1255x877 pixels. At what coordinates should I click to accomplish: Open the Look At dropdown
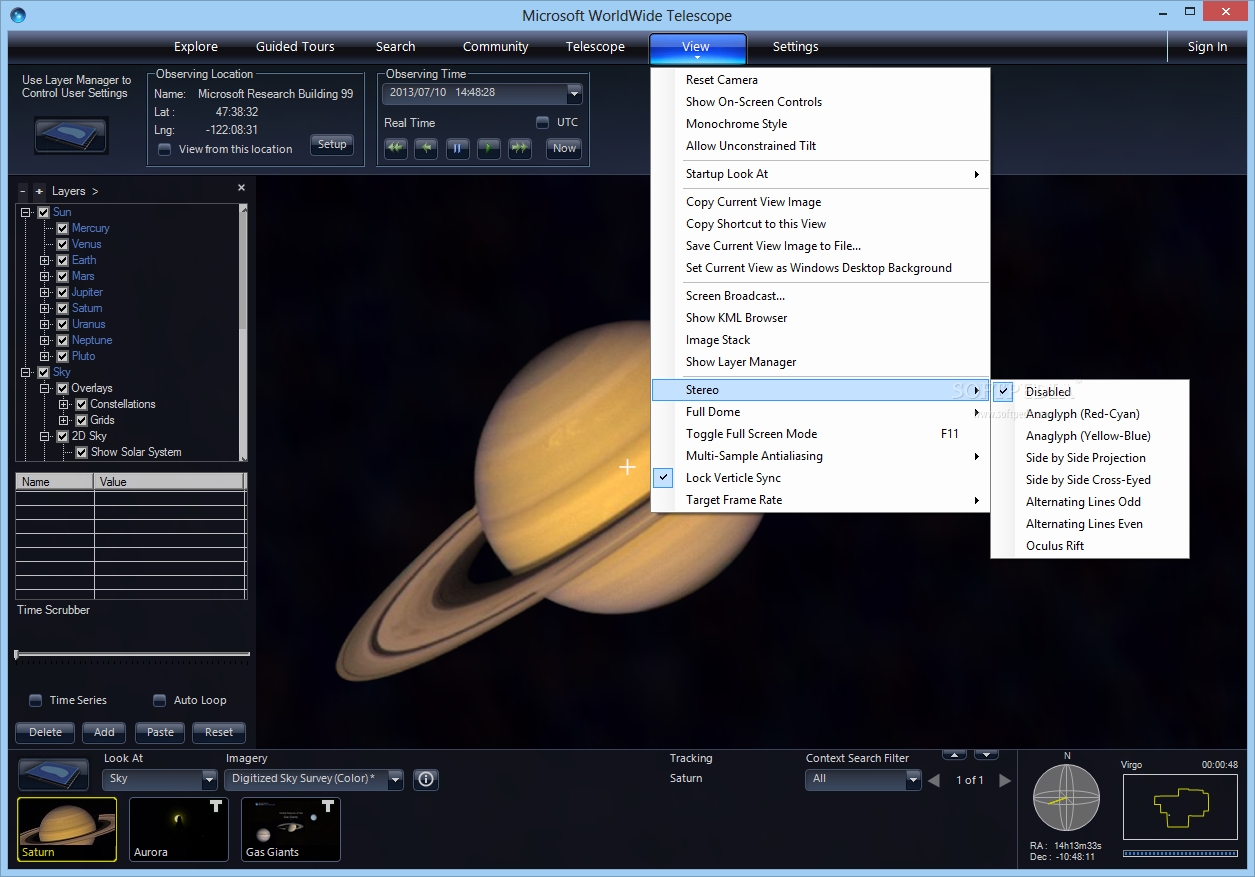209,779
